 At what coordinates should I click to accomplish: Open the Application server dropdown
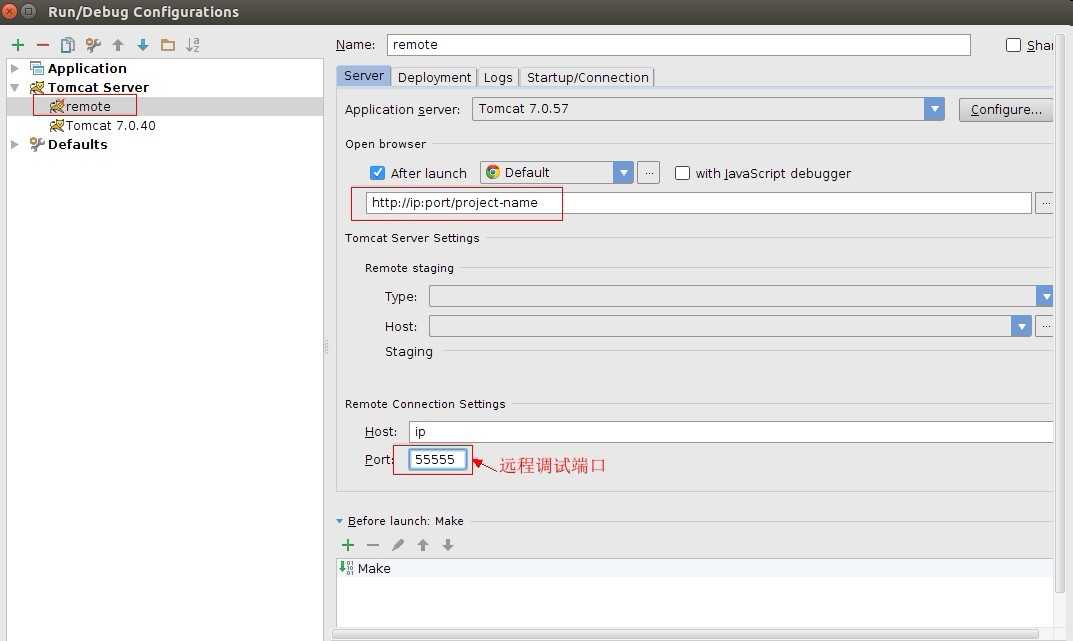coord(934,109)
